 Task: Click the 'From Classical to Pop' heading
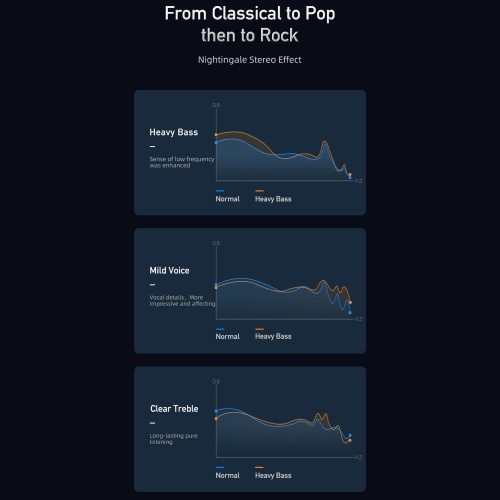coord(250,14)
